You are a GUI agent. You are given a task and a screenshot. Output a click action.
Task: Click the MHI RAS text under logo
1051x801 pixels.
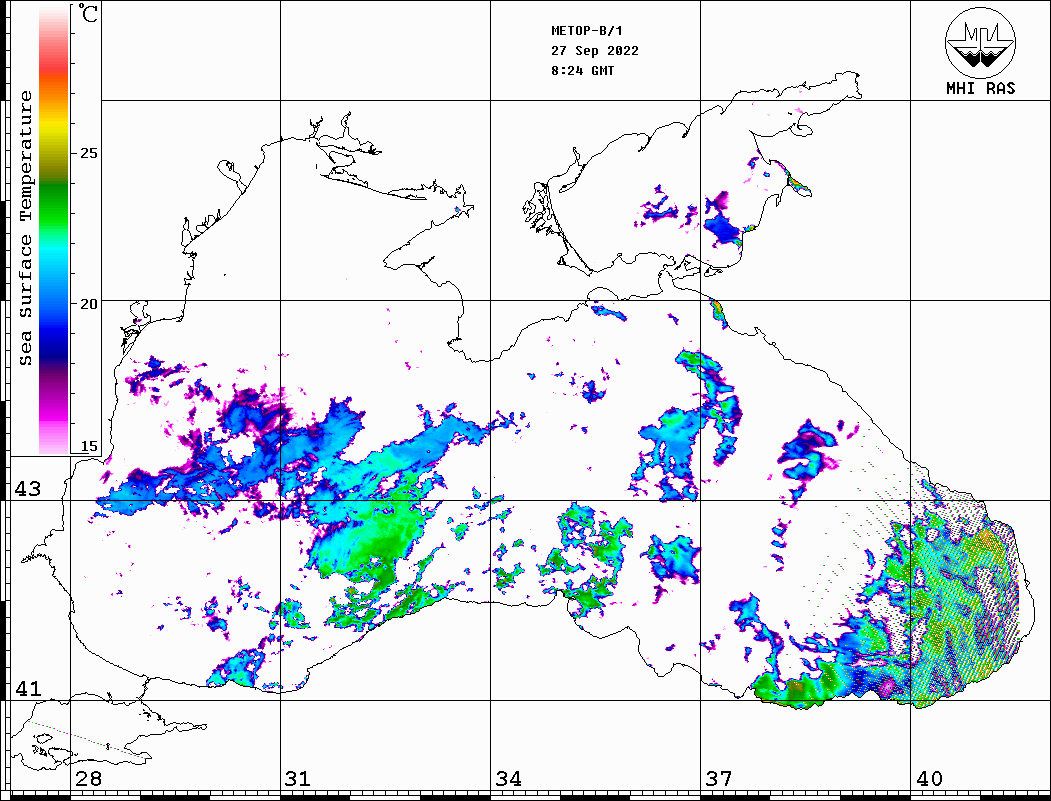tap(981, 88)
